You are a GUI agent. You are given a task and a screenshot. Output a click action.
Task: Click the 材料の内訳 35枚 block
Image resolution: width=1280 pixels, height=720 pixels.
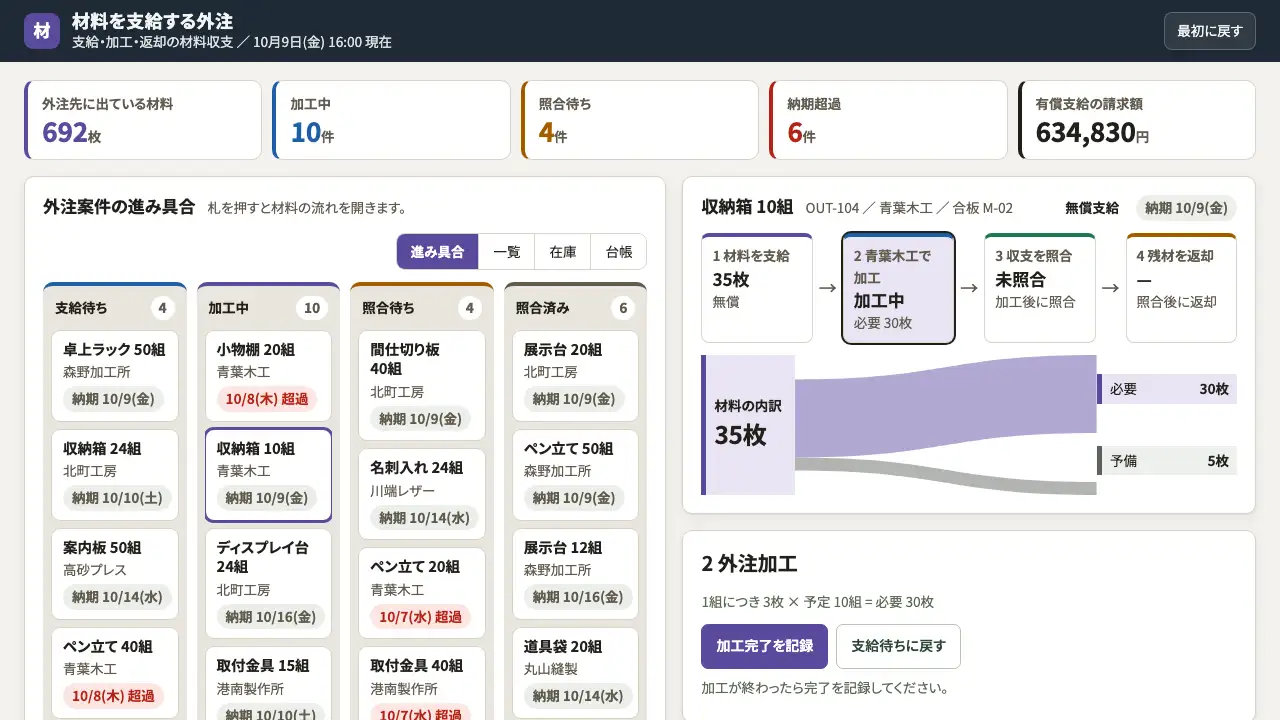click(748, 425)
